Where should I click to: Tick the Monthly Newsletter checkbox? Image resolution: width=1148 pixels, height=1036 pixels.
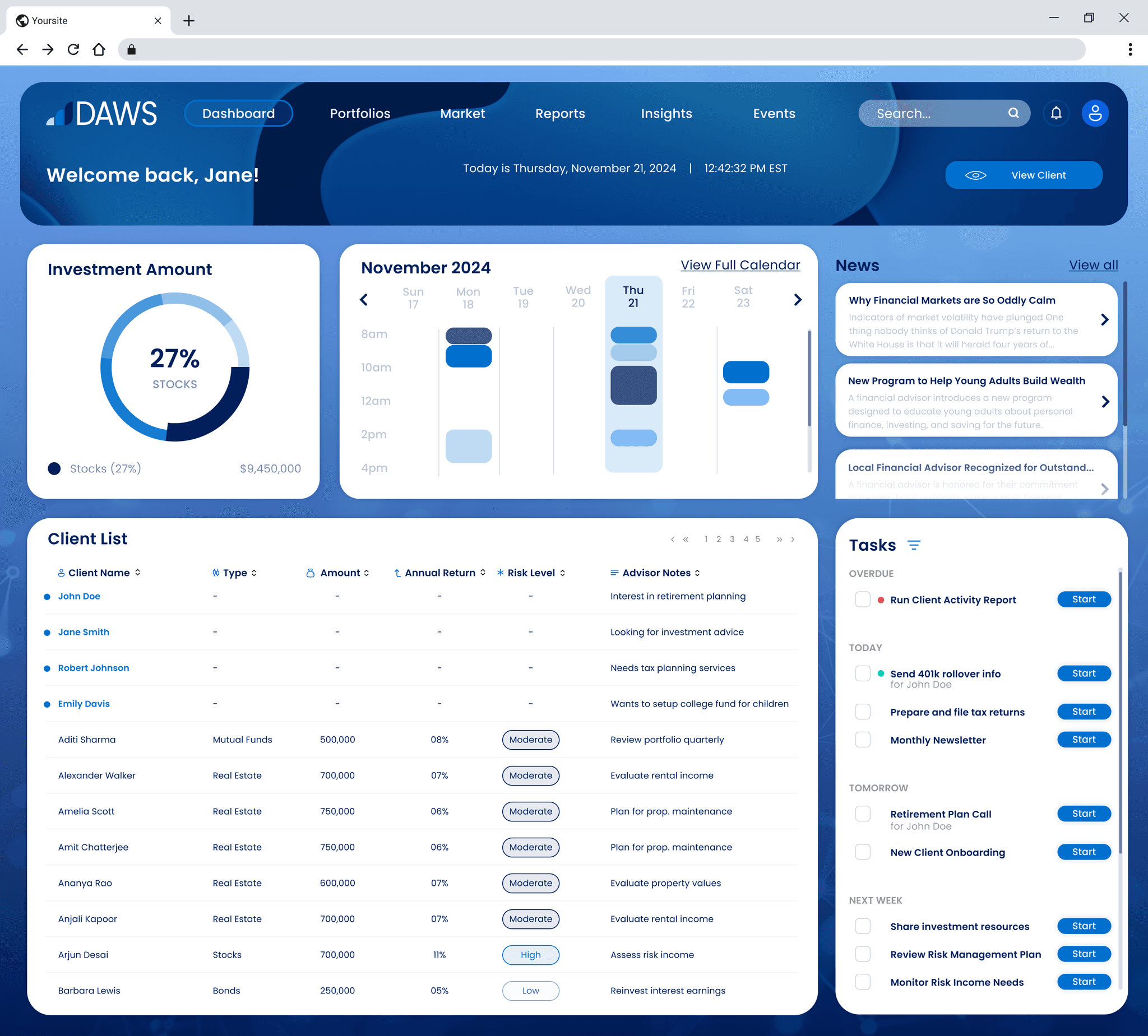[x=862, y=740]
